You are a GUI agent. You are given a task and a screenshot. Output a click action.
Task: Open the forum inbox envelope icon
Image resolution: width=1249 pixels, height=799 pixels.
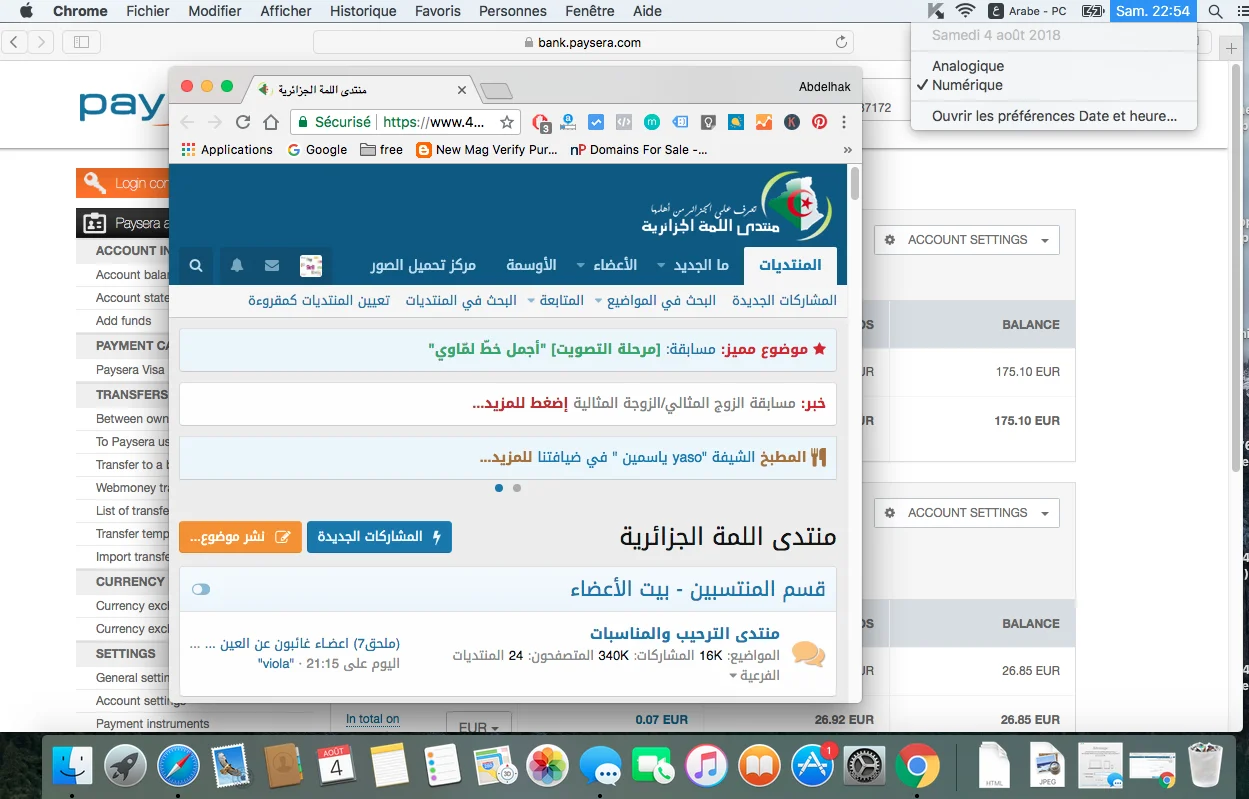coord(272,266)
